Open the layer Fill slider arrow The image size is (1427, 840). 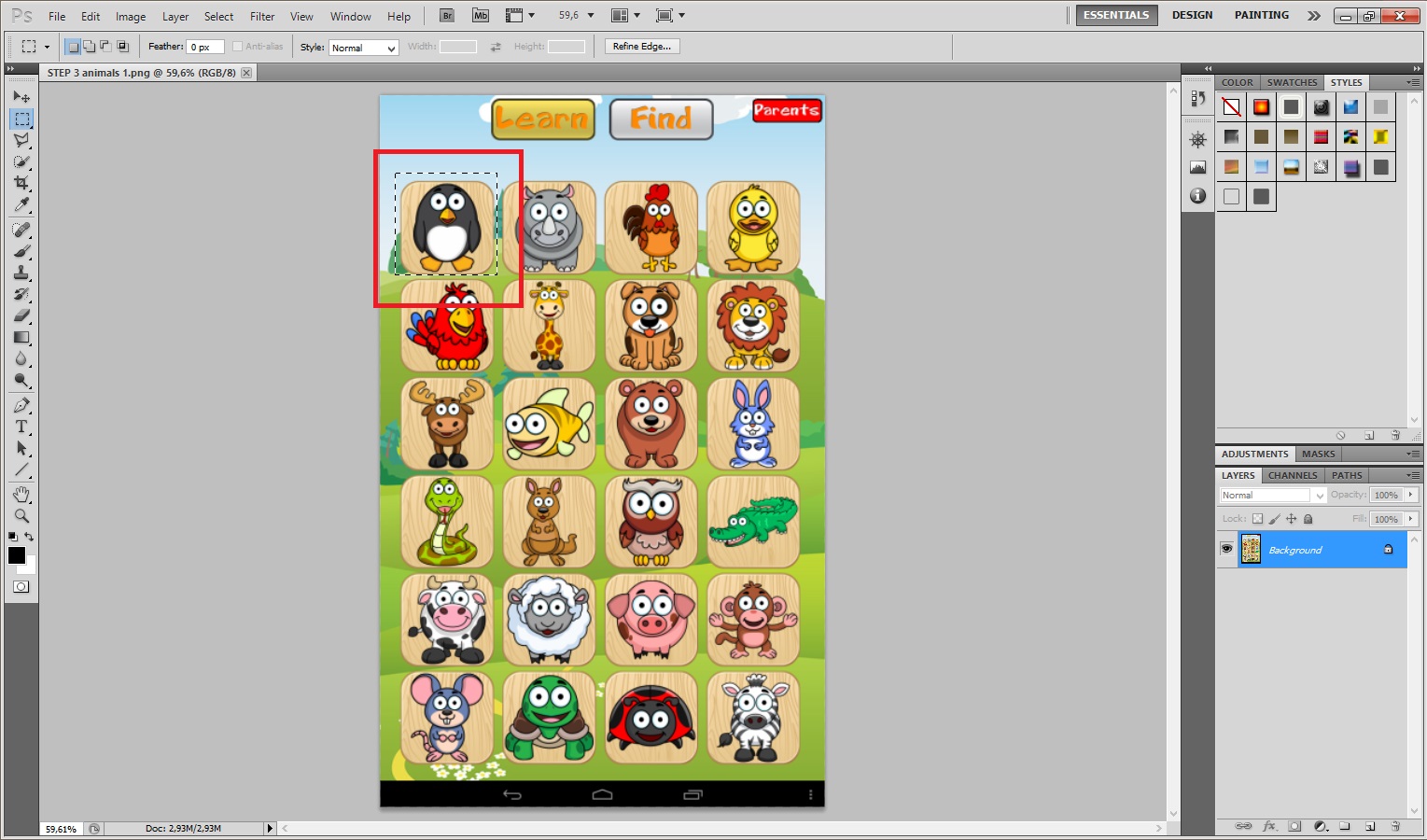[1411, 519]
